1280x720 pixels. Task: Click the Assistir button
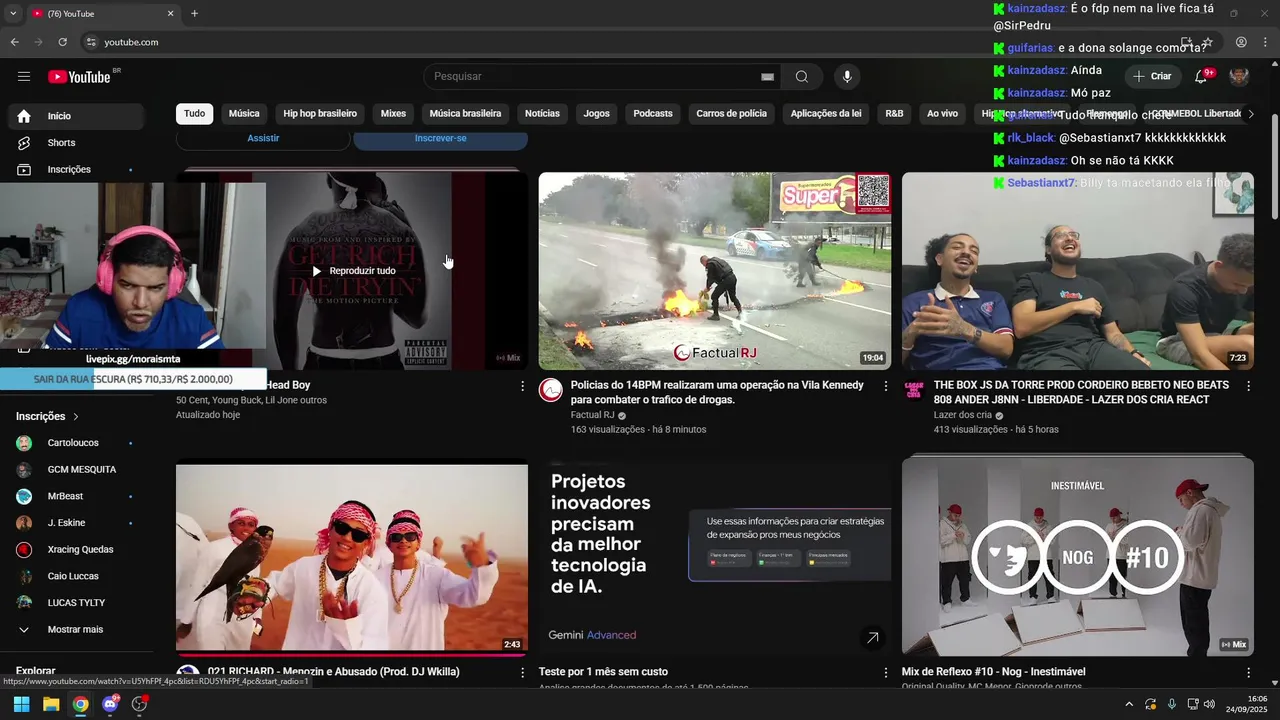(263, 139)
